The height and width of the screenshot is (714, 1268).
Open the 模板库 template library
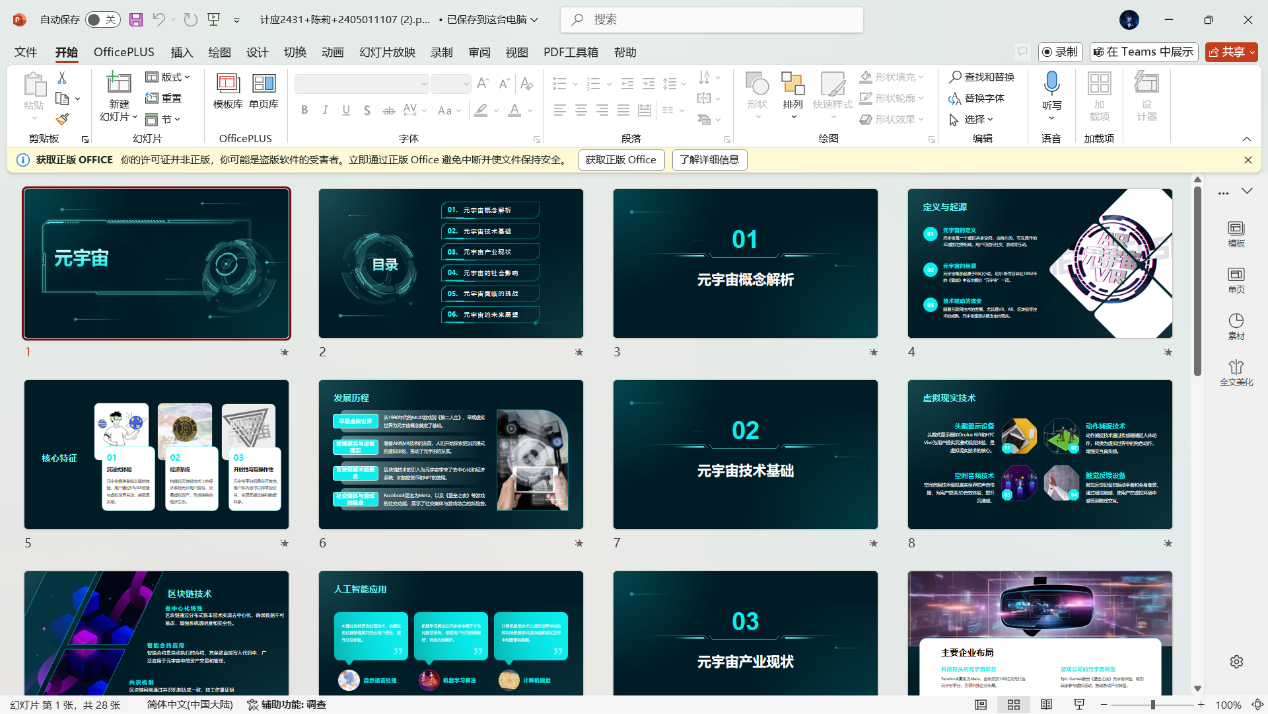(228, 90)
